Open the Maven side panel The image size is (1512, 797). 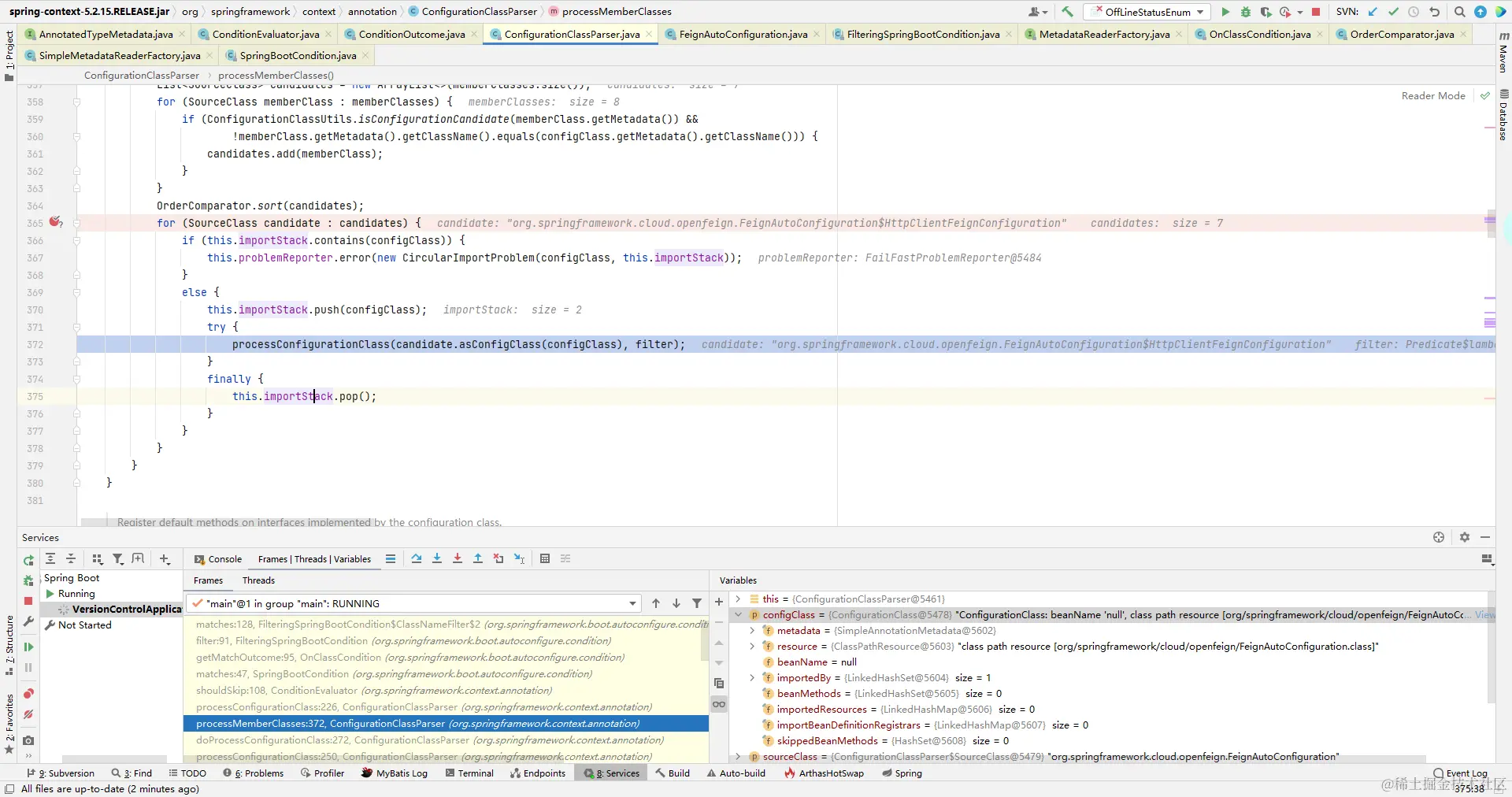[1503, 53]
